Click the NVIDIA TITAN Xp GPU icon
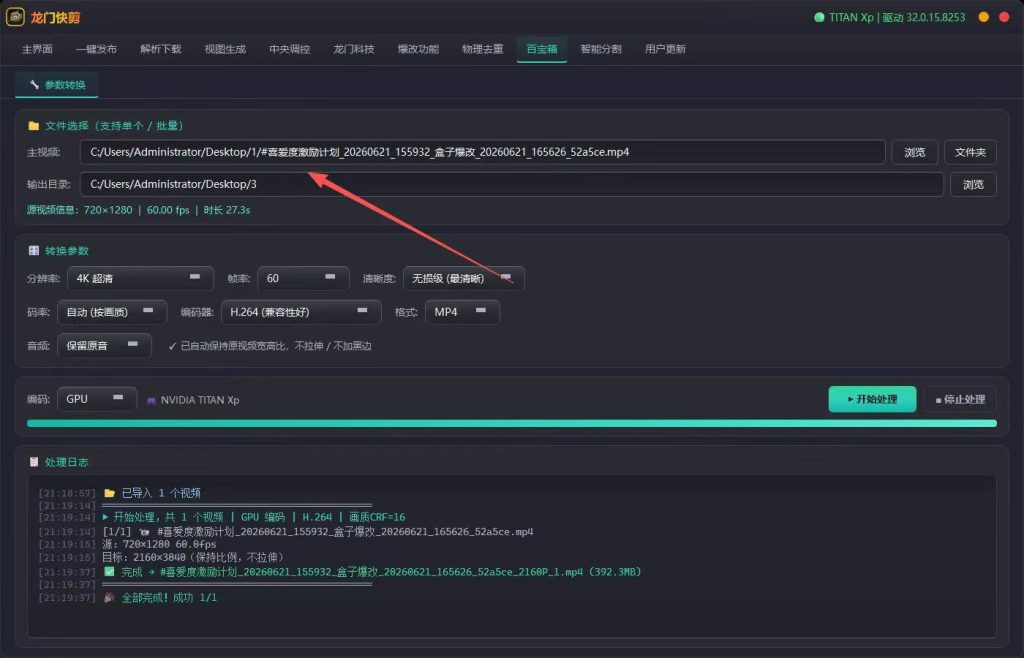Viewport: 1024px width, 658px height. coord(151,401)
